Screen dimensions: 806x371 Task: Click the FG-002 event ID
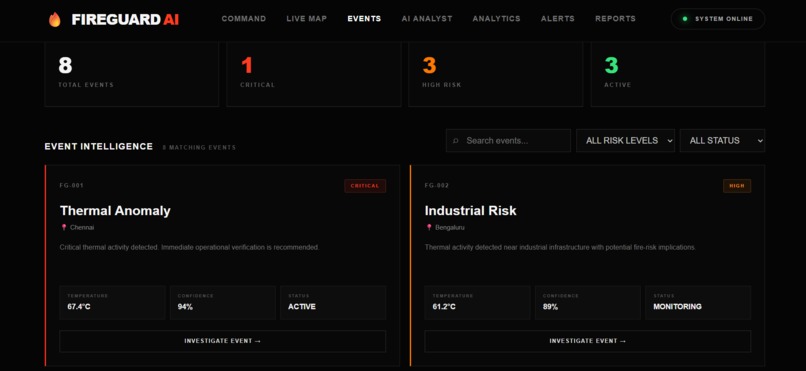tap(436, 186)
